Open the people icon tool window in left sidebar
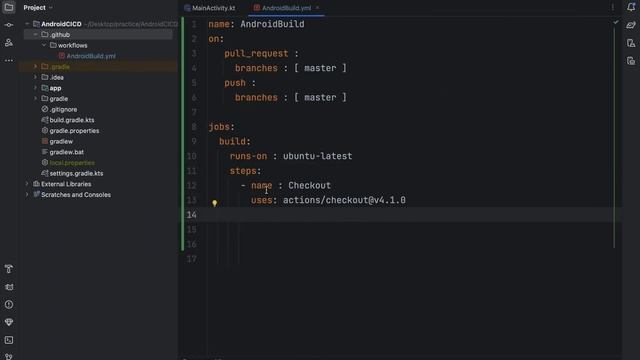This screenshot has height=360, width=640. coord(9,42)
